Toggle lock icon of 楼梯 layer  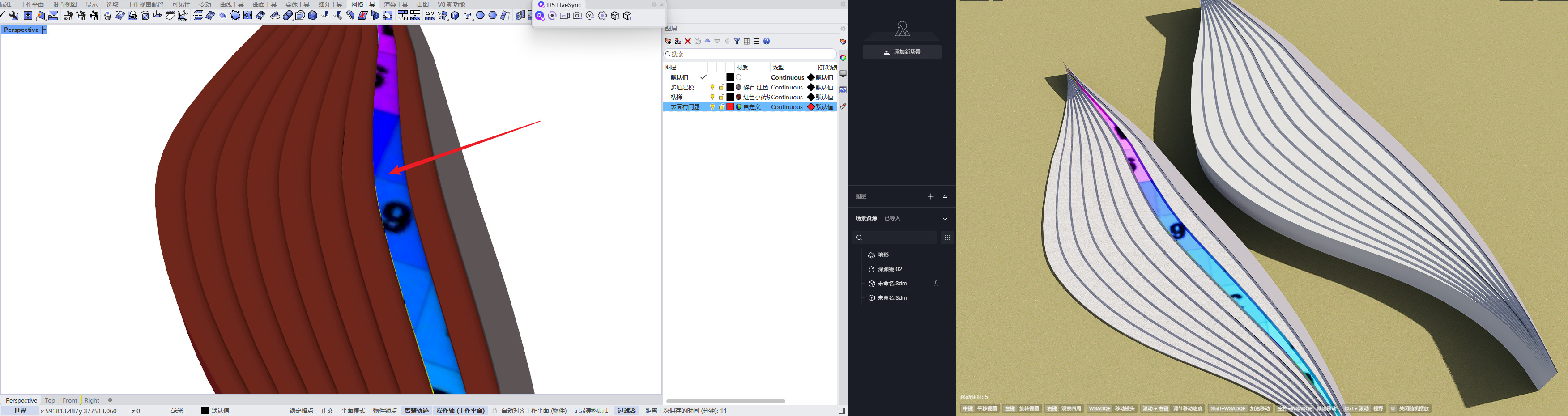tap(721, 98)
